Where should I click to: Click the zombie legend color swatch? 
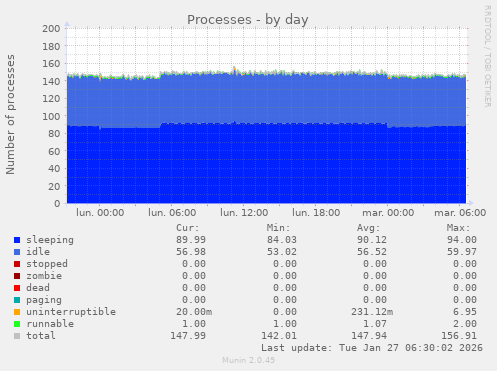[x=17, y=276]
